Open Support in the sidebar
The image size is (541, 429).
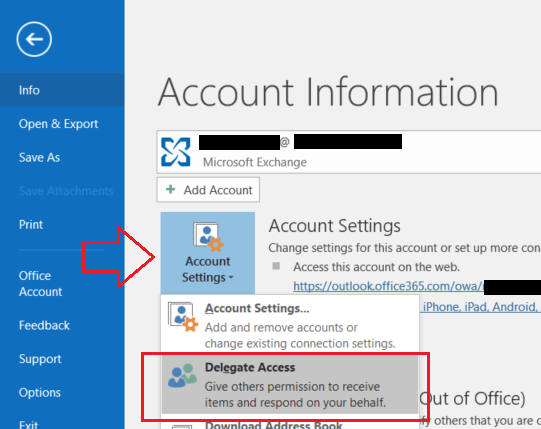click(x=40, y=359)
